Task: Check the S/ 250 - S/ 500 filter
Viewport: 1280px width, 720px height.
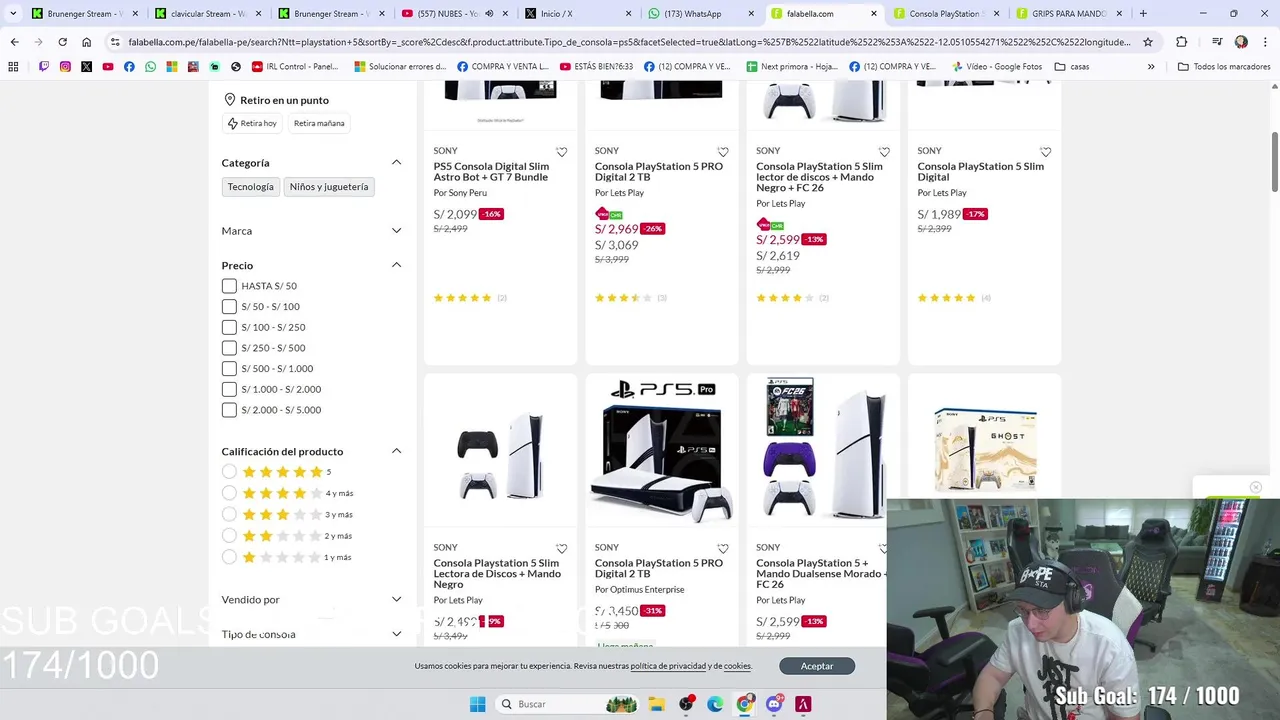Action: [229, 348]
